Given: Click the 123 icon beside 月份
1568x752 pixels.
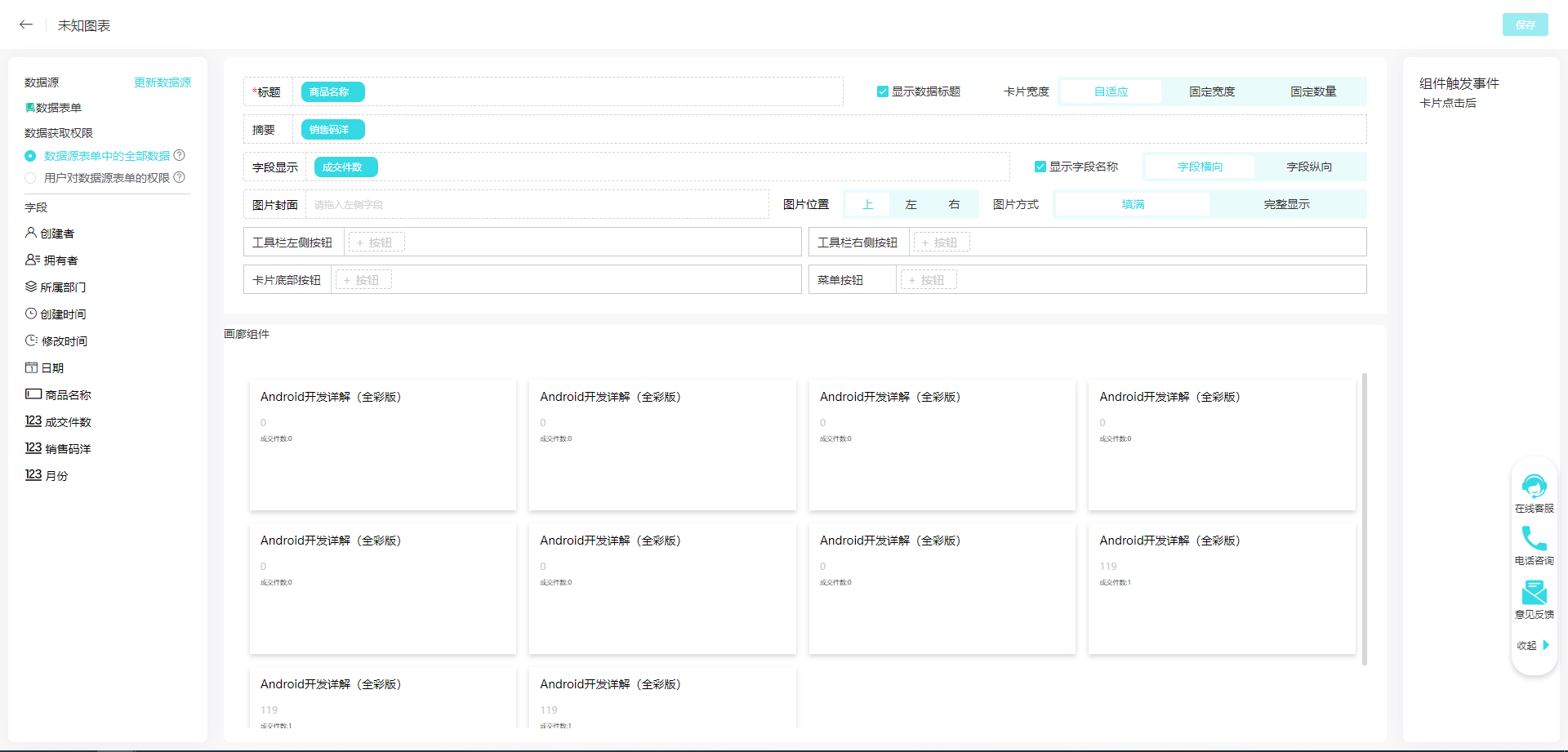Looking at the screenshot, I should (33, 475).
